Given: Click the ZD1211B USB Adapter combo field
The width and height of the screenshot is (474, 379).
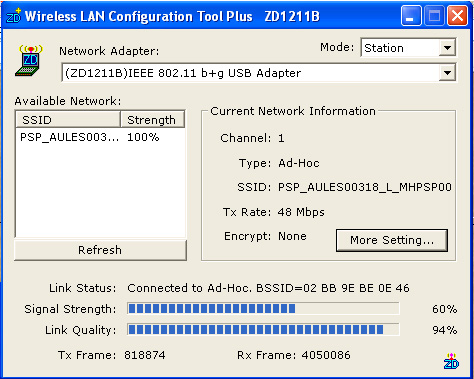Looking at the screenshot, I should pos(259,73).
